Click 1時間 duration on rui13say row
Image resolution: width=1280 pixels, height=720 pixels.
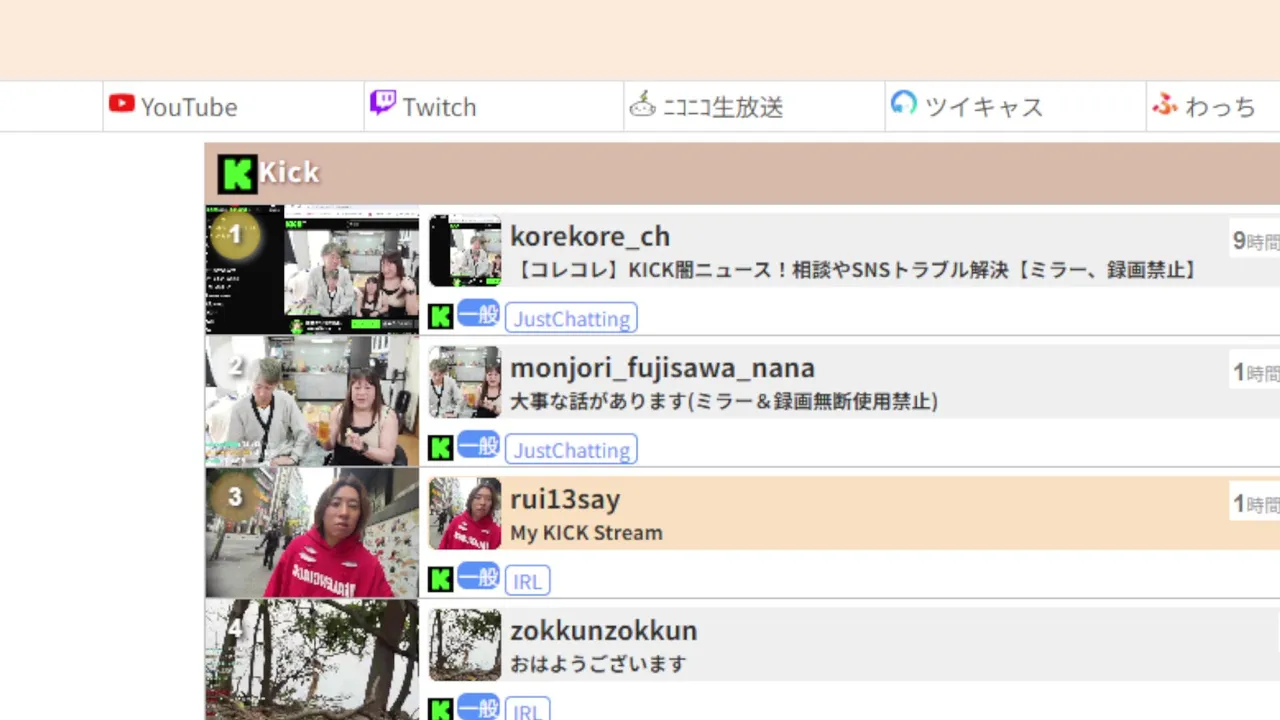click(1255, 504)
